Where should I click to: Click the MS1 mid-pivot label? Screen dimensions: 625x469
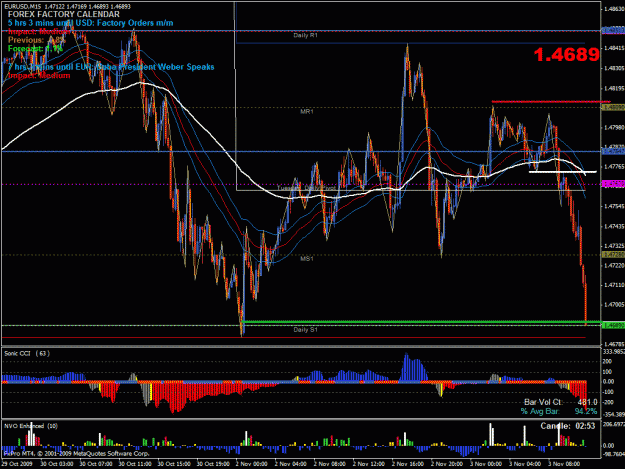click(307, 259)
